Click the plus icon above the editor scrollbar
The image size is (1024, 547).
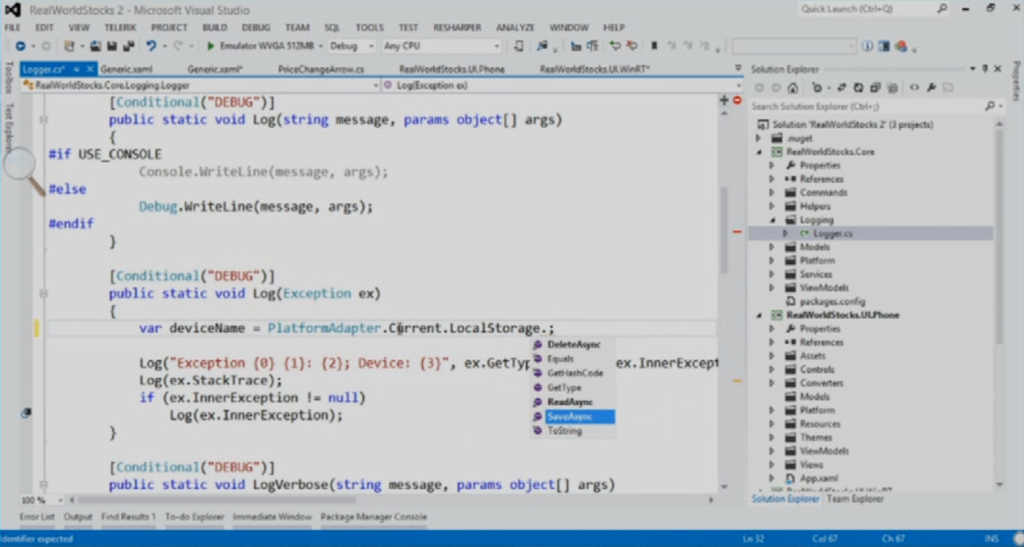click(724, 101)
